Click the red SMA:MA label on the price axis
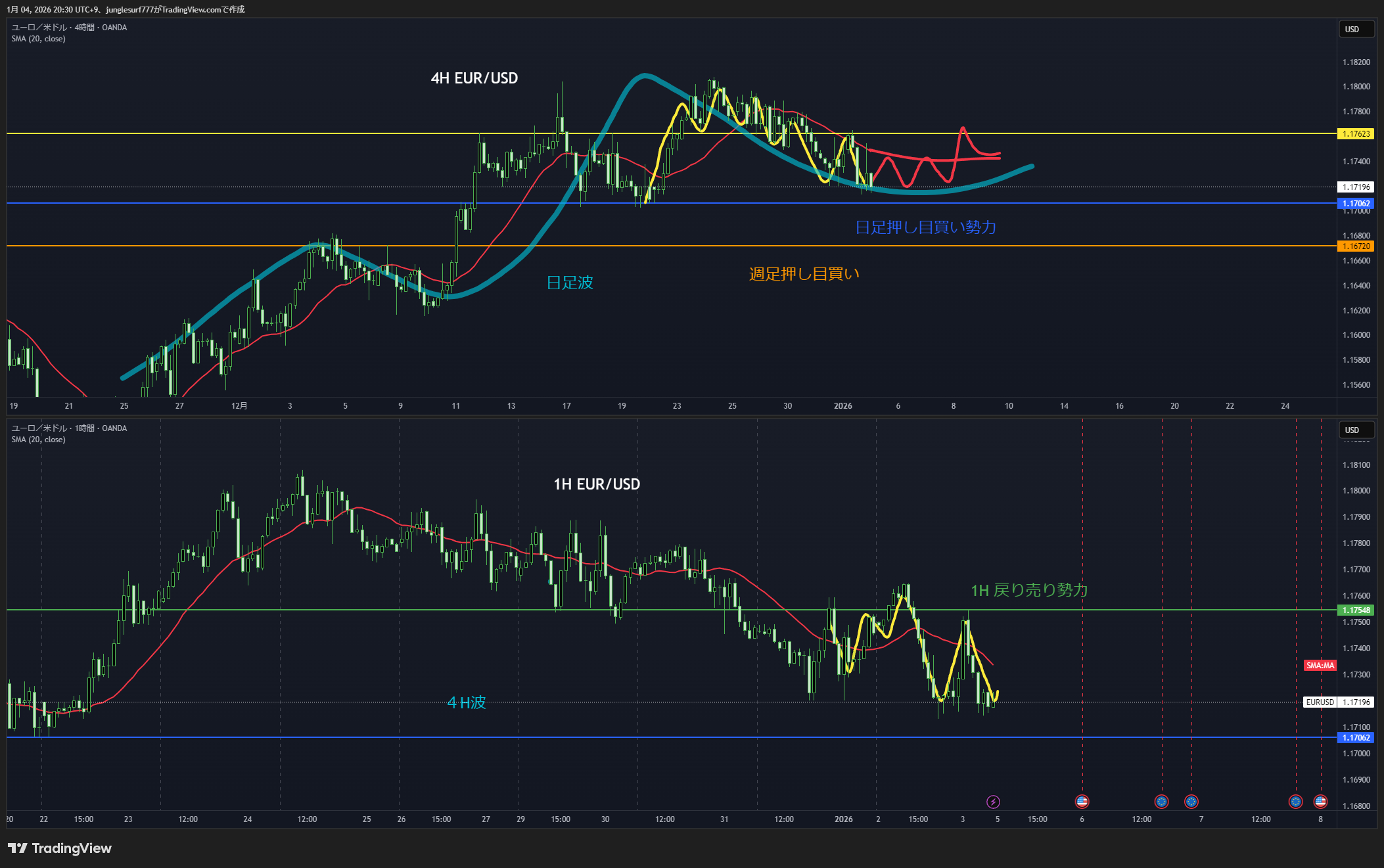The image size is (1384, 868). pyautogui.click(x=1320, y=666)
